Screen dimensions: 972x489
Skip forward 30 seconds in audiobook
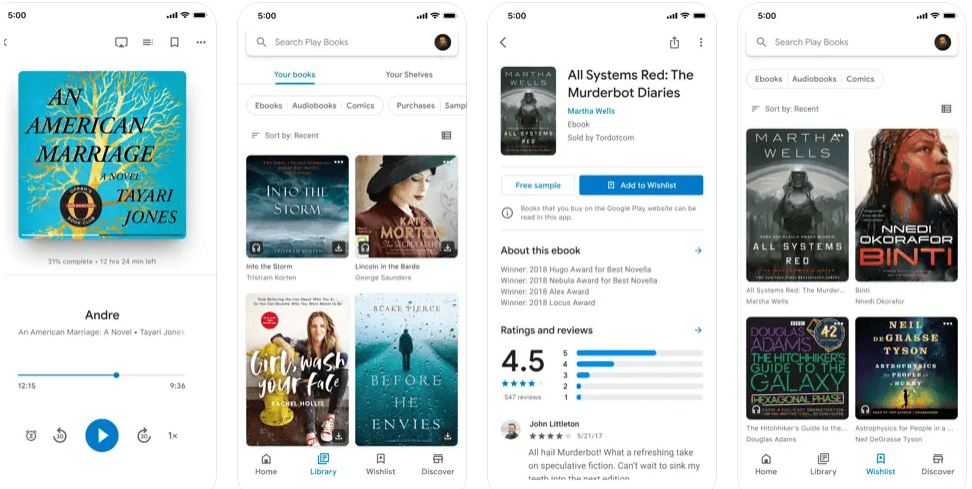[x=144, y=436]
